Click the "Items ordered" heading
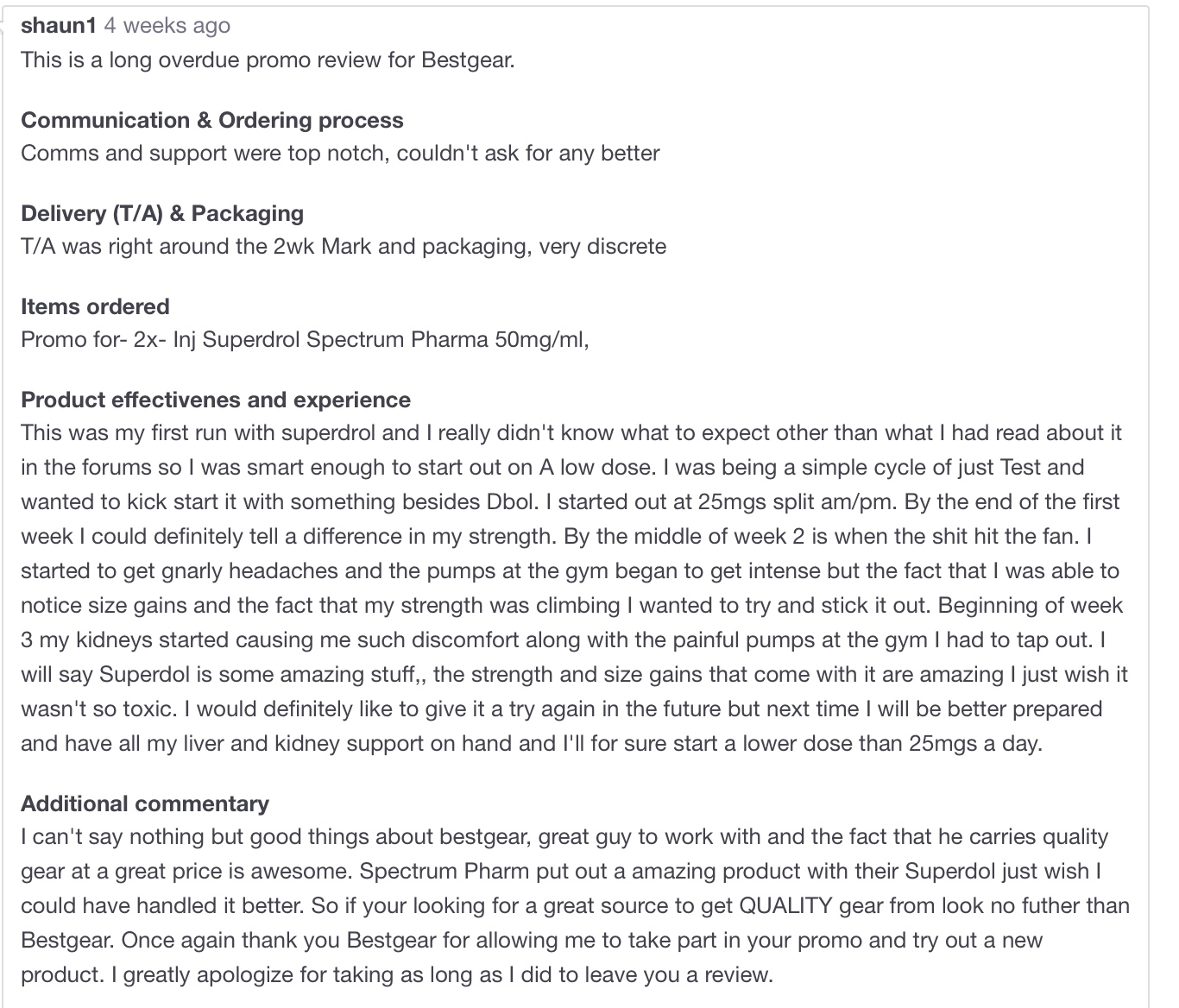 point(95,306)
